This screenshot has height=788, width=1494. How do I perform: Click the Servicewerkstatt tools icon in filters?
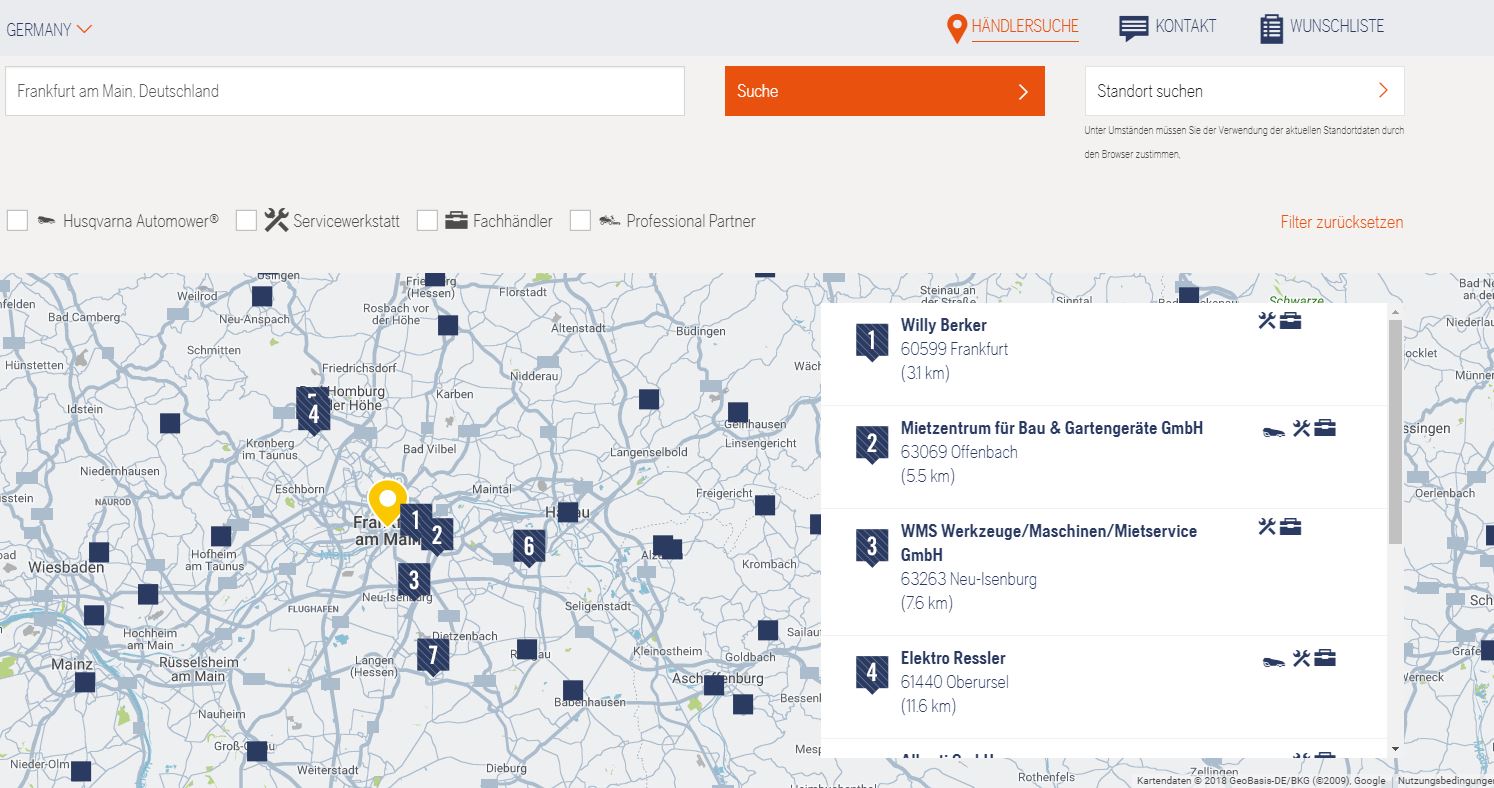click(276, 220)
